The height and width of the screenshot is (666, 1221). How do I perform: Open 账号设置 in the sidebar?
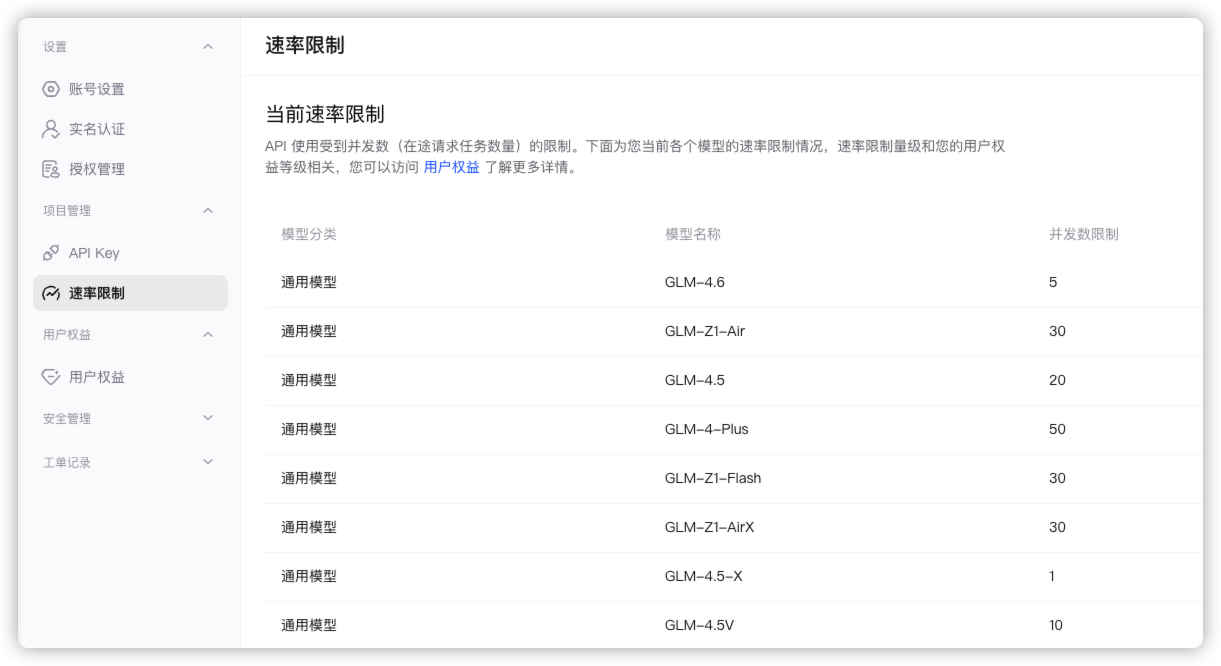tap(130, 89)
